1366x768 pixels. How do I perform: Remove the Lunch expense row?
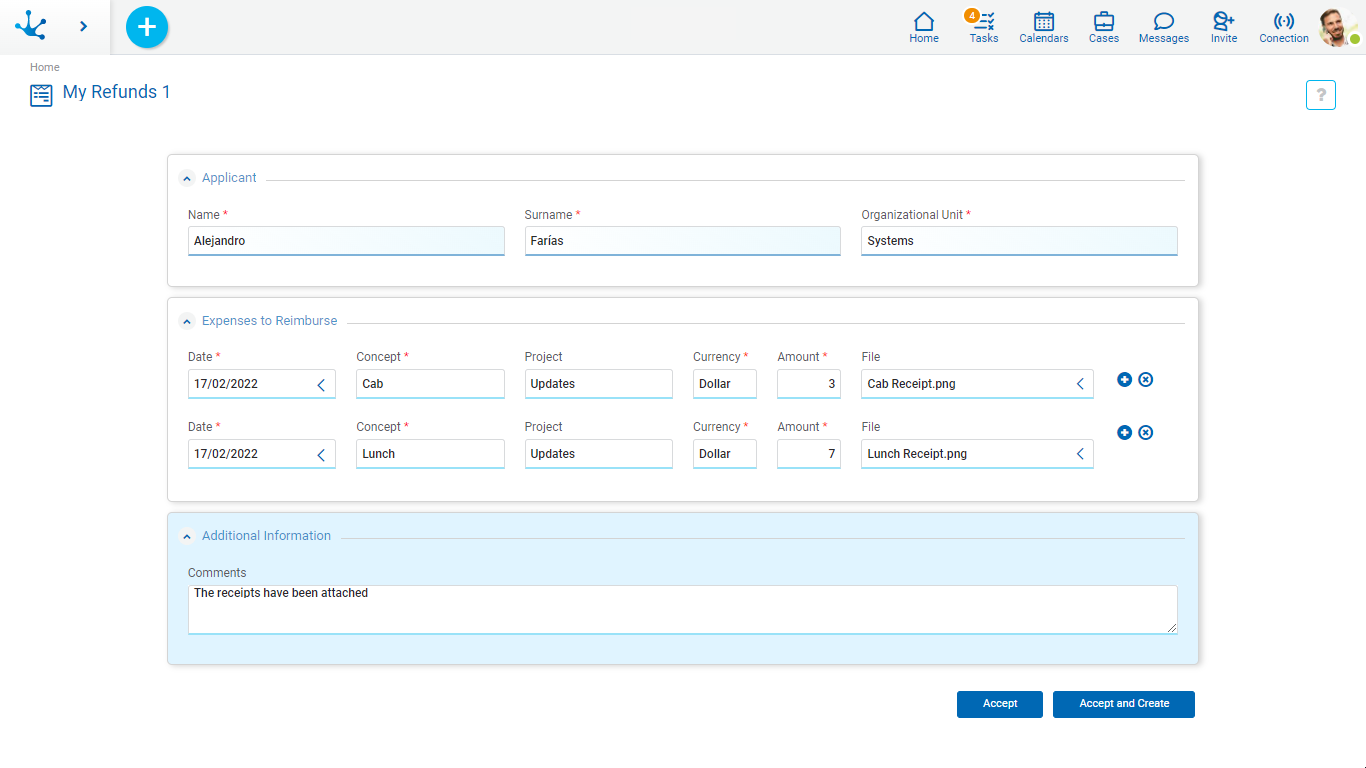point(1146,433)
